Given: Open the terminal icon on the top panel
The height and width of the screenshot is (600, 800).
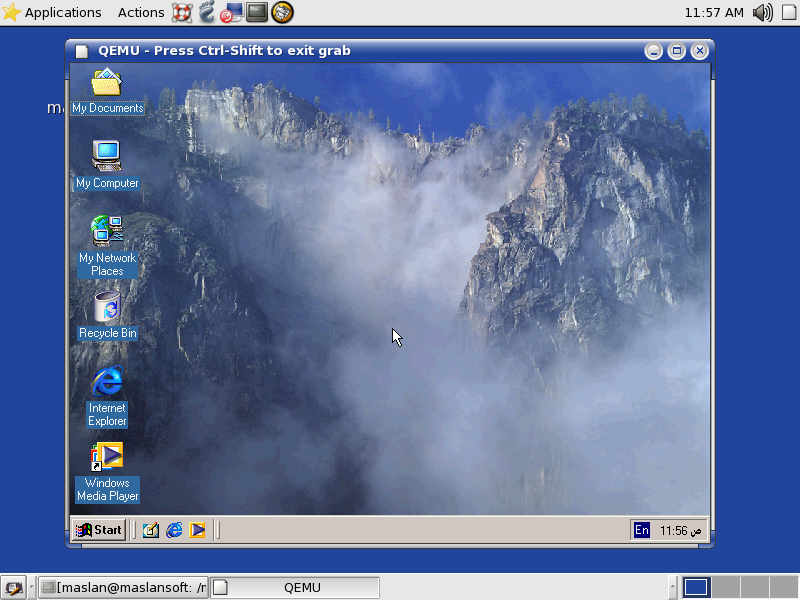Looking at the screenshot, I should click(256, 12).
